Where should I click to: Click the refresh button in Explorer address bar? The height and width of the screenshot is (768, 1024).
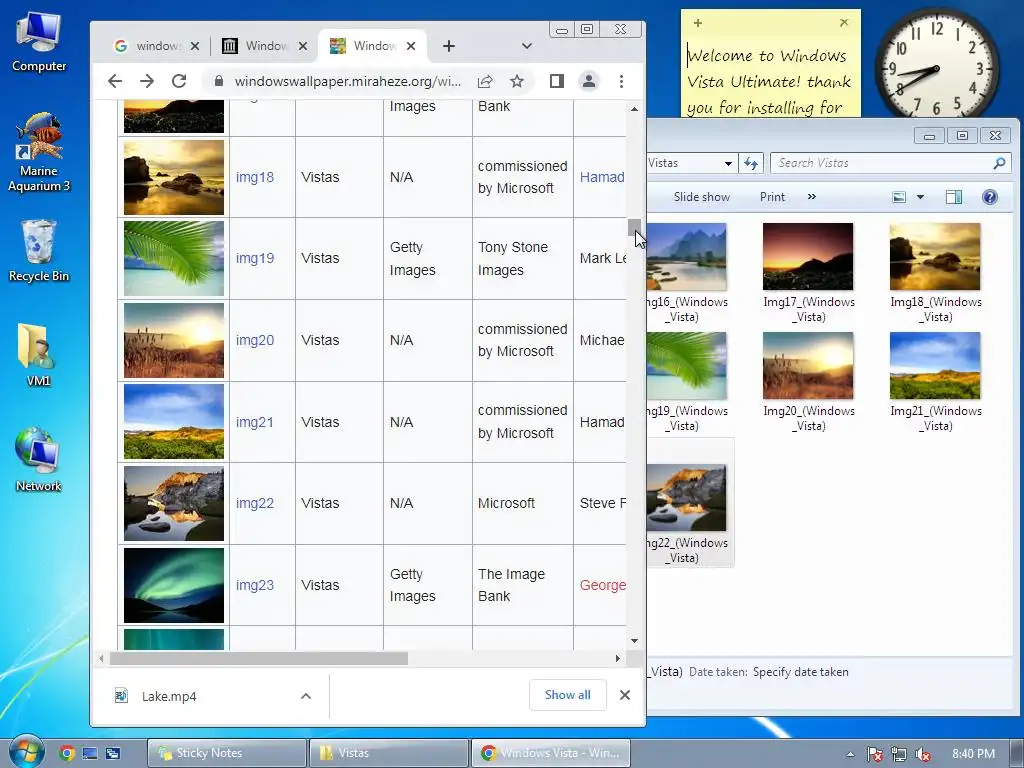pos(751,163)
